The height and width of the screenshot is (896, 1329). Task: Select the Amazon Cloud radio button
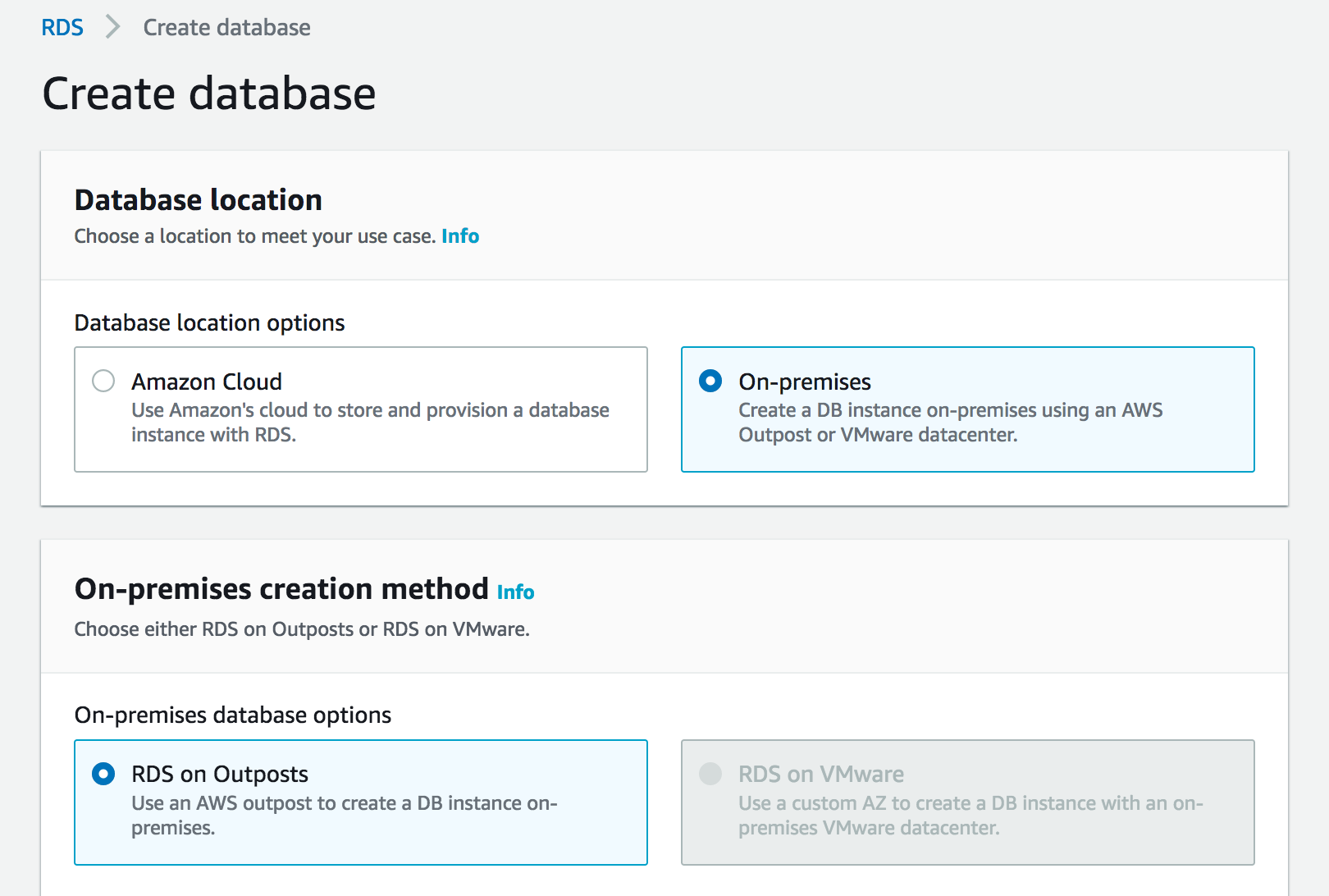[103, 382]
